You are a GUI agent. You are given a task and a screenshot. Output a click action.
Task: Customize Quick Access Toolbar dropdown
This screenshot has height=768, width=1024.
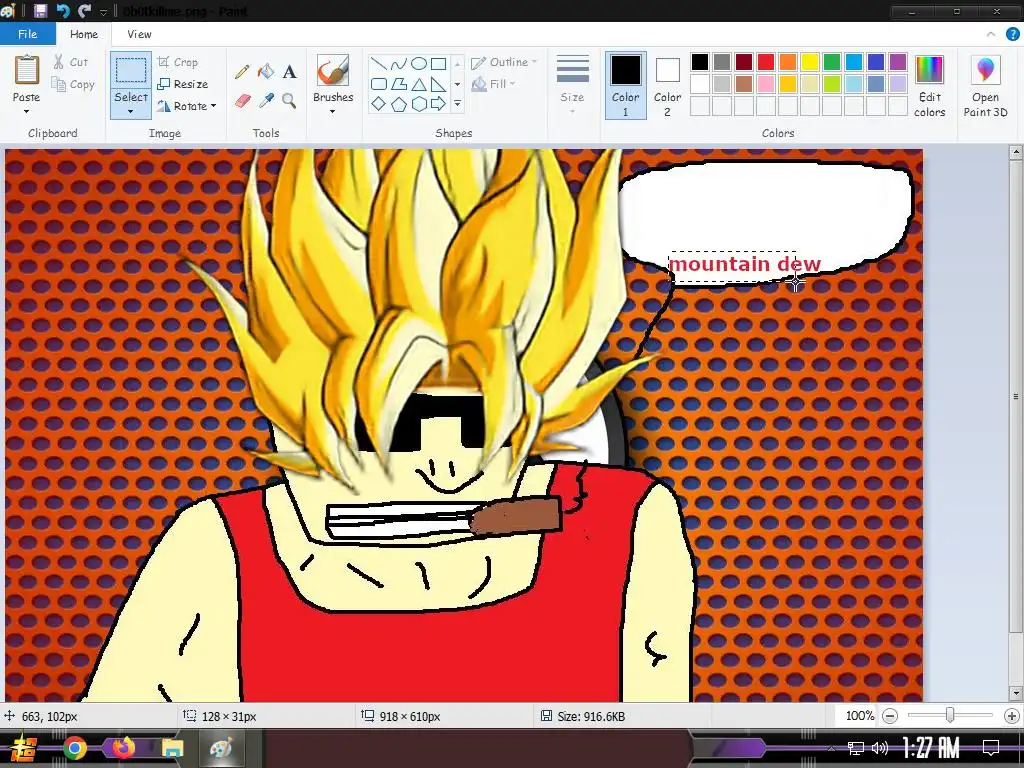(x=103, y=12)
